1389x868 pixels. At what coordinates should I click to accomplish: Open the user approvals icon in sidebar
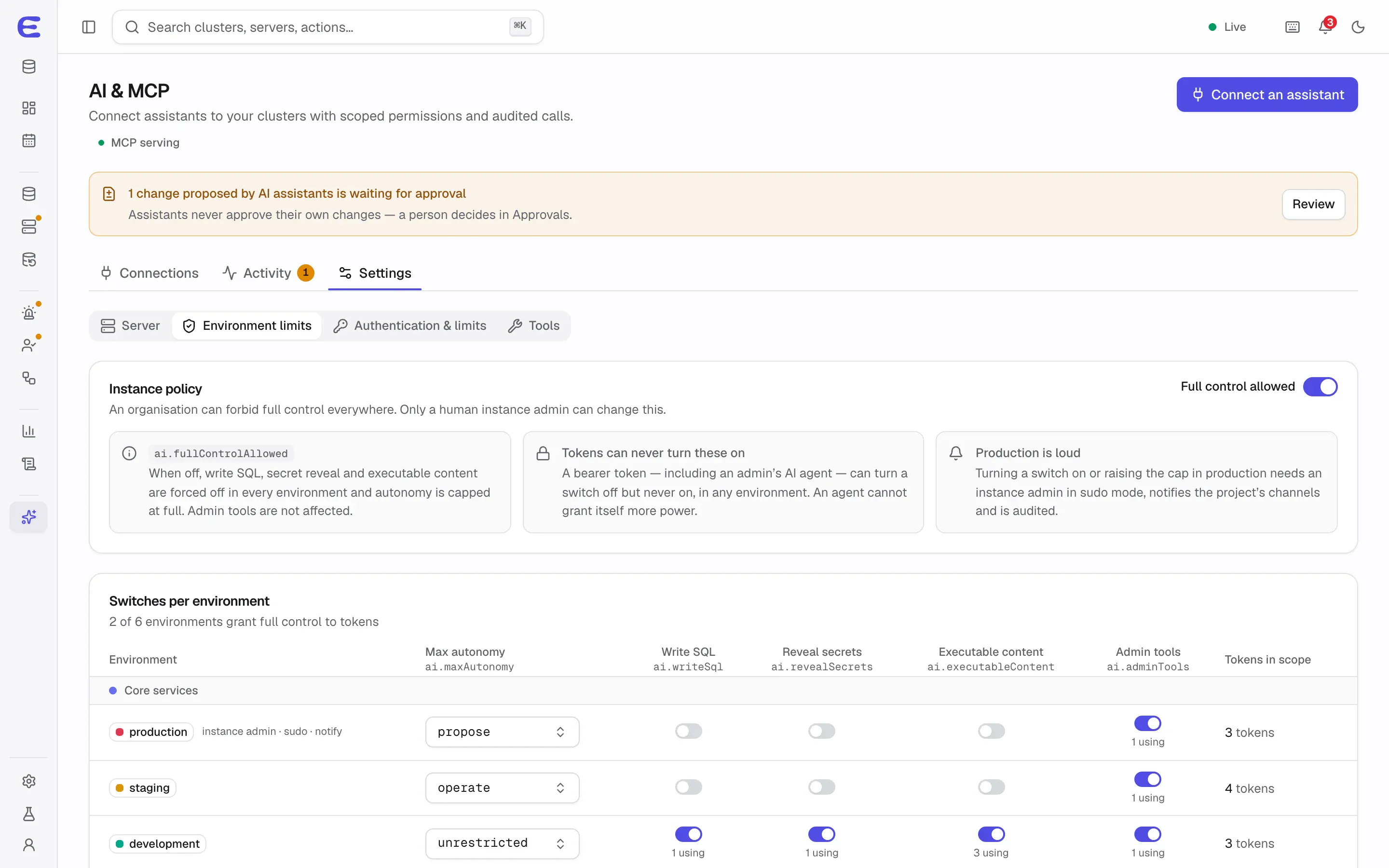(29, 345)
